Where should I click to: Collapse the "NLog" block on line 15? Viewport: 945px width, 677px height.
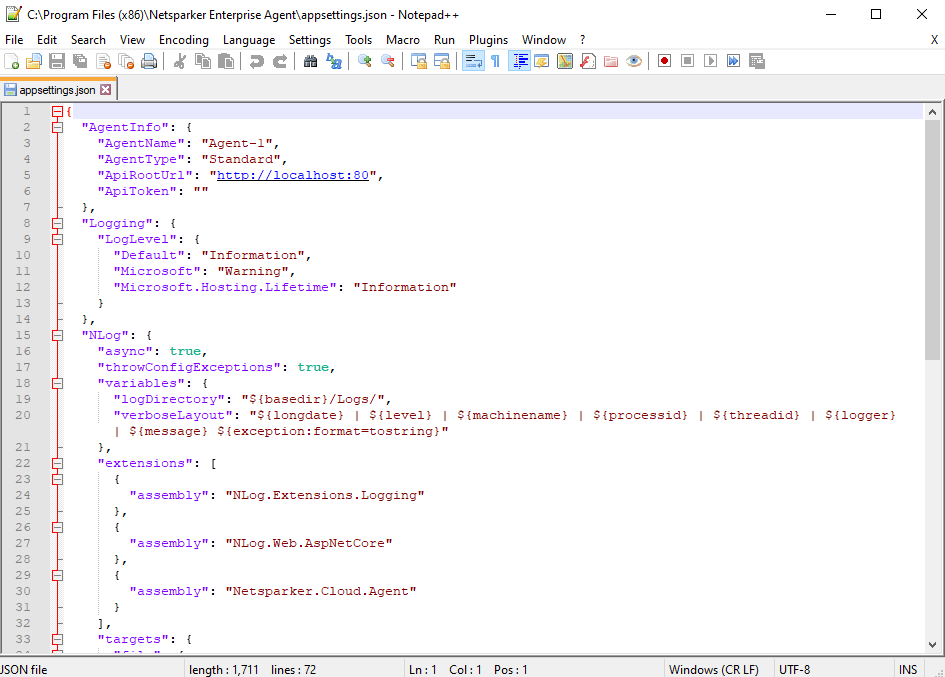[57, 335]
